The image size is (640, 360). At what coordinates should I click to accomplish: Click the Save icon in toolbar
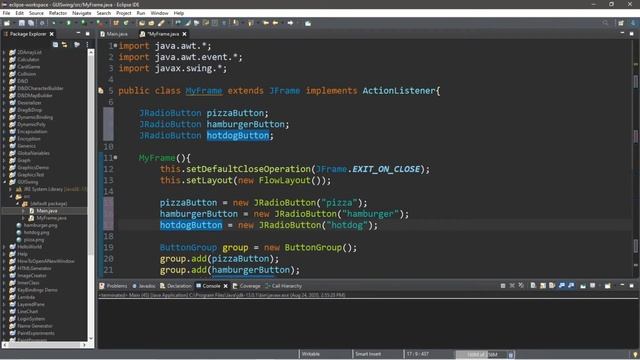22,23
